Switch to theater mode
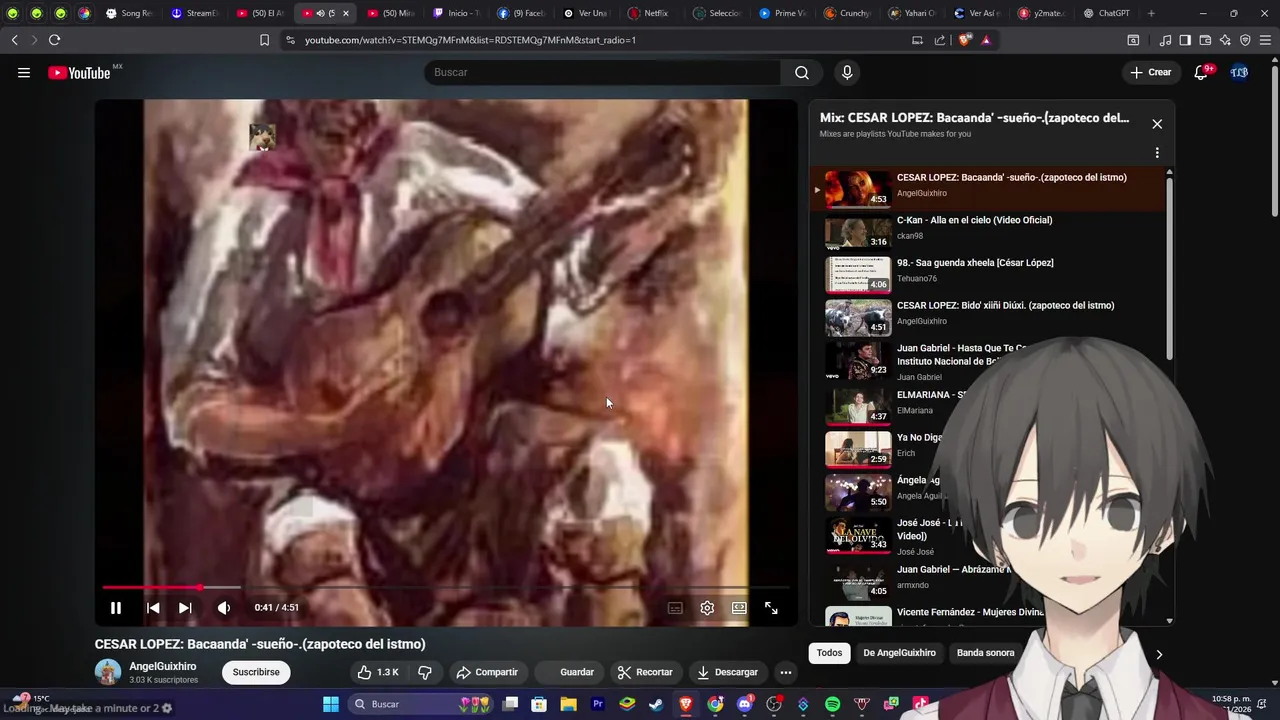Viewport: 1280px width, 720px height. click(739, 608)
